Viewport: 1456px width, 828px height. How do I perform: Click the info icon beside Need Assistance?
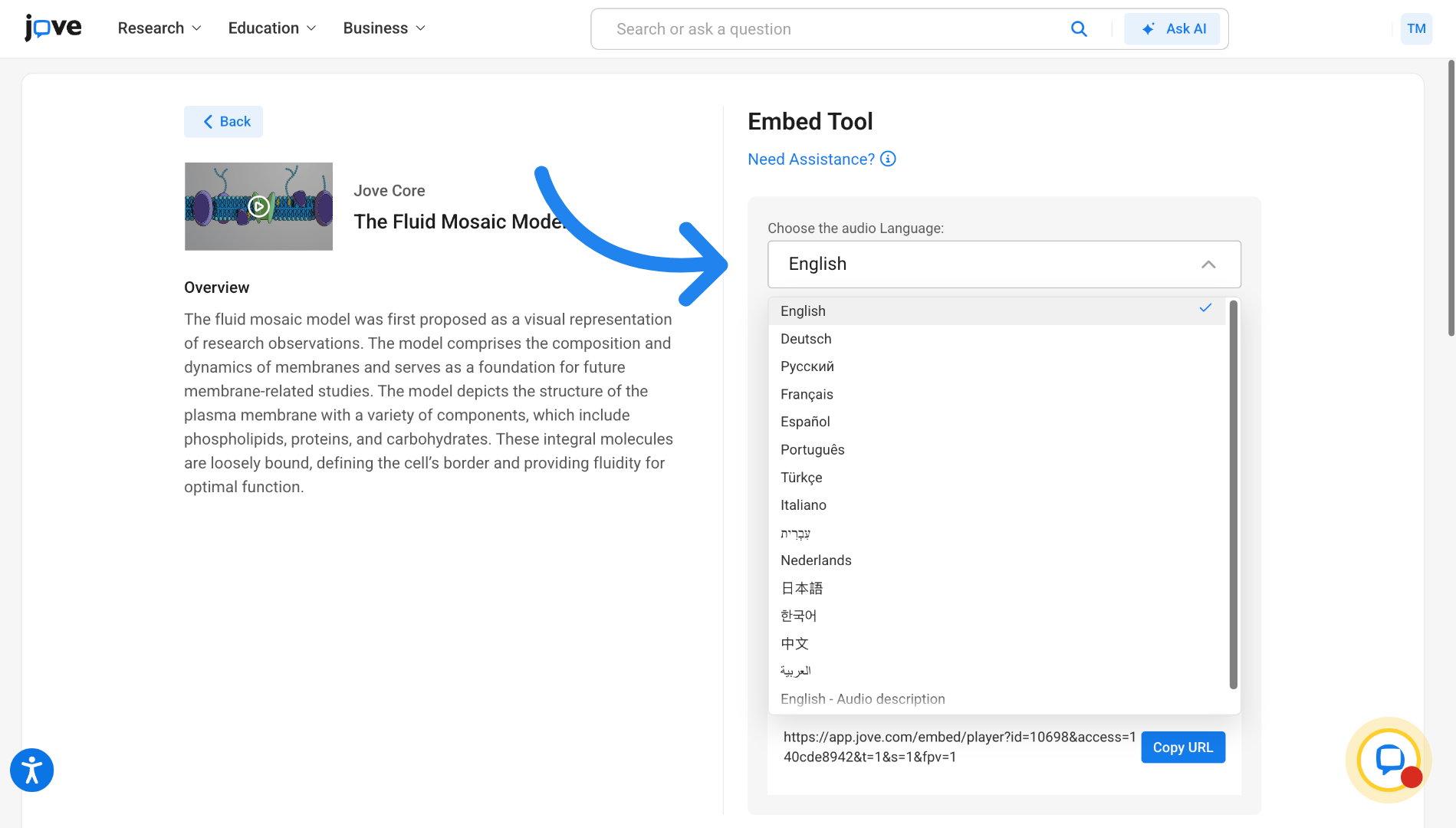888,159
